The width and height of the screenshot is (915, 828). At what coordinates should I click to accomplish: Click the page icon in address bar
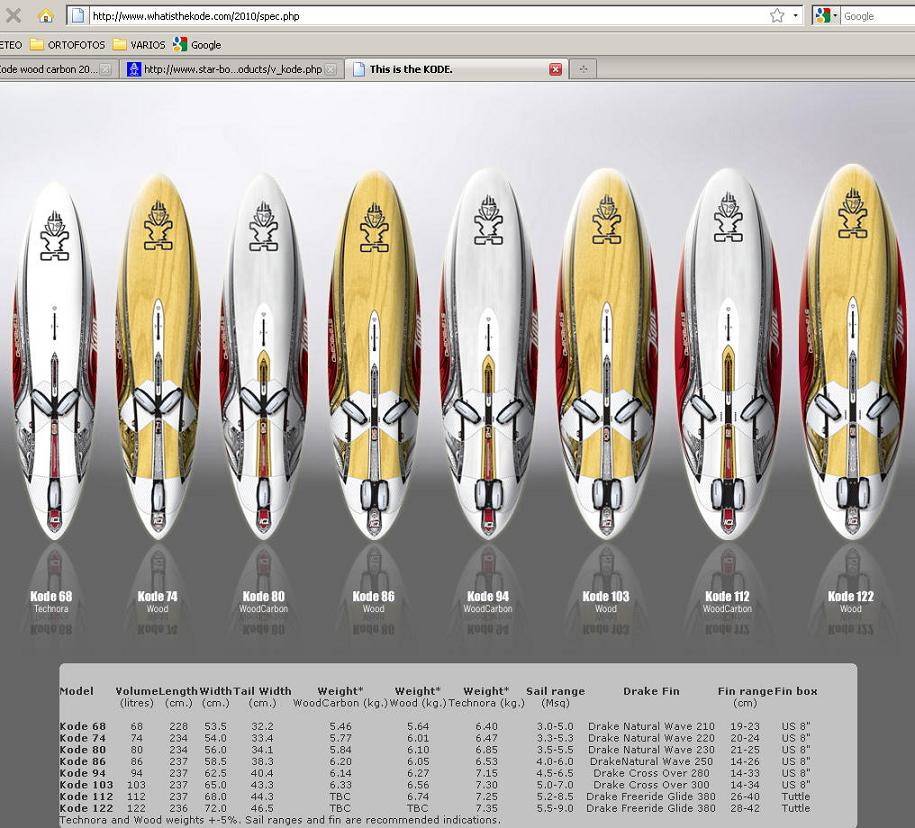click(x=78, y=16)
